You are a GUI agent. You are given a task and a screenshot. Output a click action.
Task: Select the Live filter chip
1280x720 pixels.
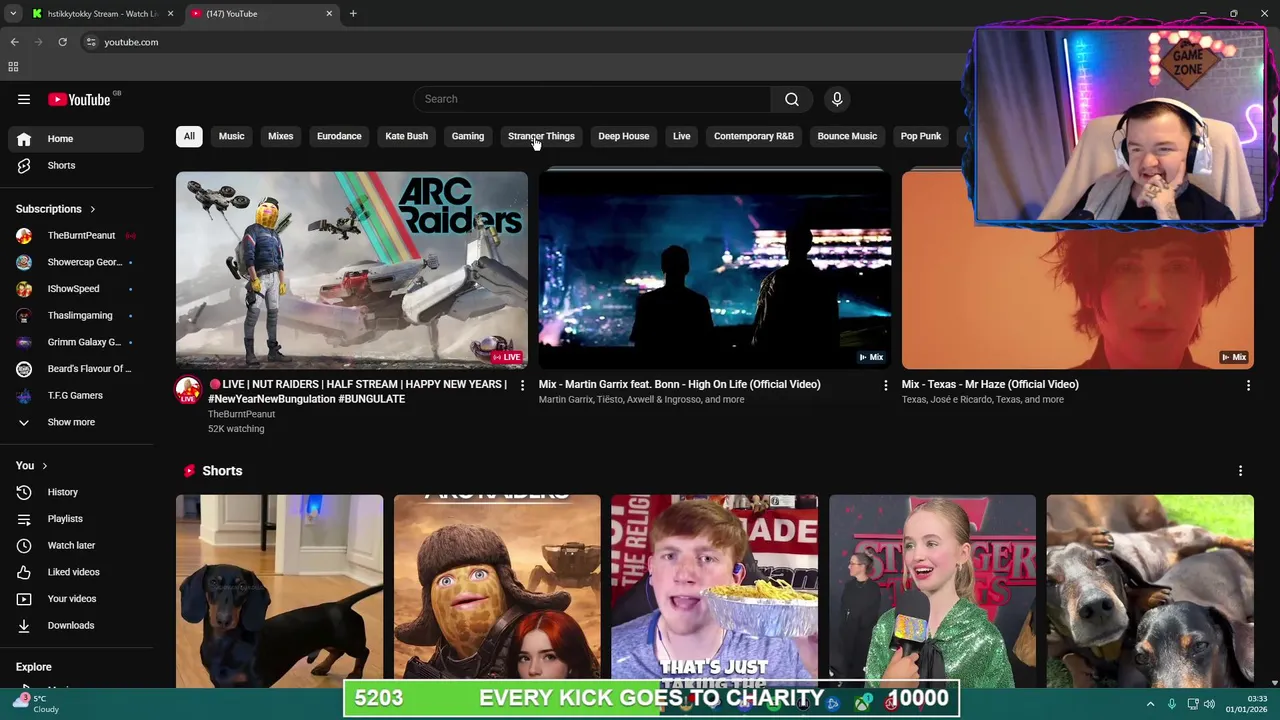681,136
